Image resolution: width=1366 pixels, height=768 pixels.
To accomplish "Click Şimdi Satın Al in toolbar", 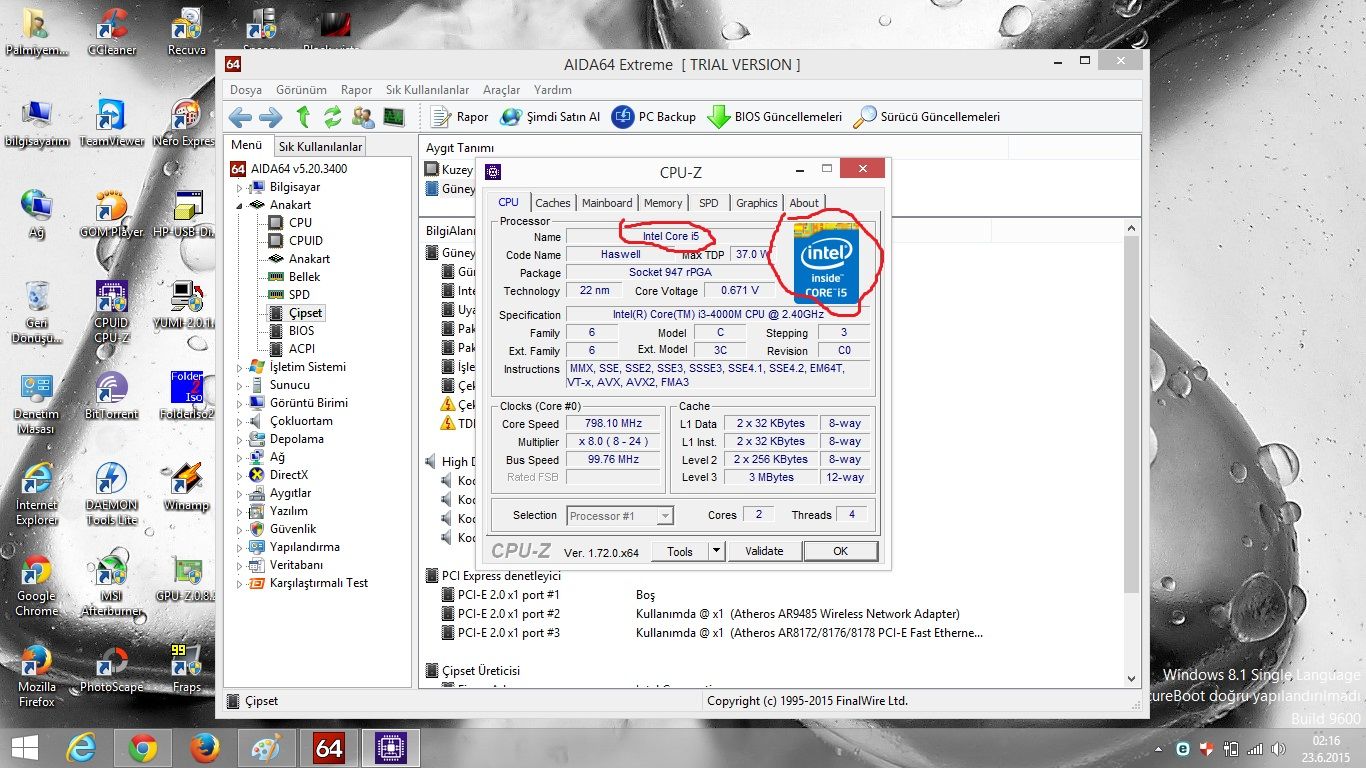I will [x=551, y=117].
